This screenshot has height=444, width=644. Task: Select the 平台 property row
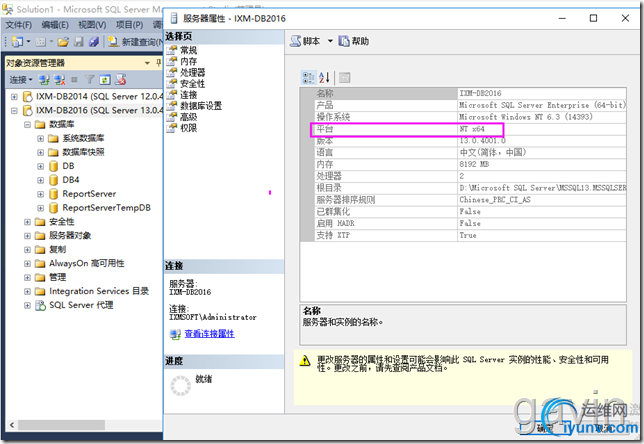(x=470, y=129)
